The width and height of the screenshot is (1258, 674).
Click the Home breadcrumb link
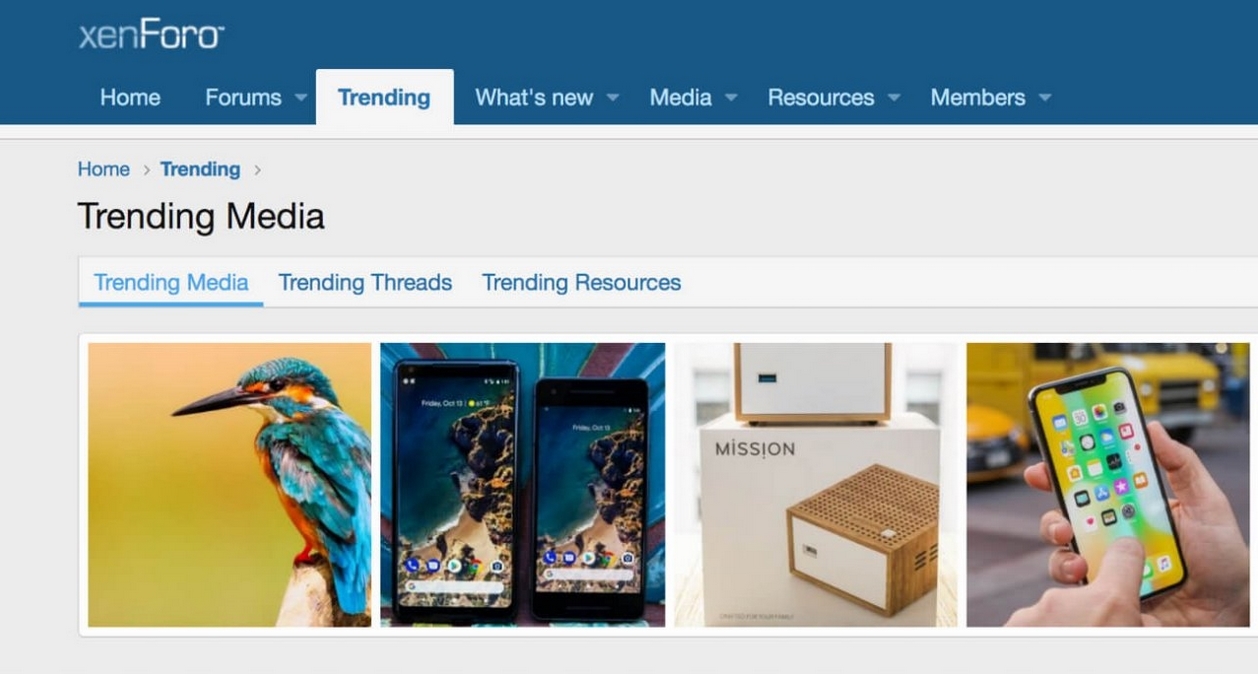104,169
